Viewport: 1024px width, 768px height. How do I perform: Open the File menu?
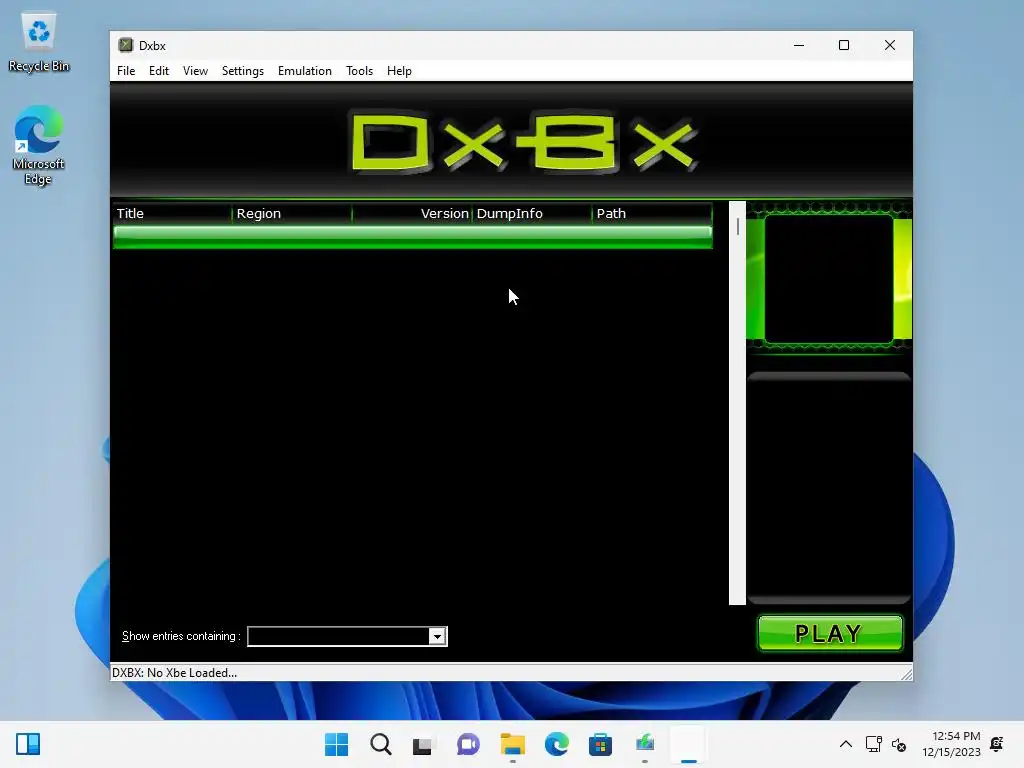[x=126, y=71]
